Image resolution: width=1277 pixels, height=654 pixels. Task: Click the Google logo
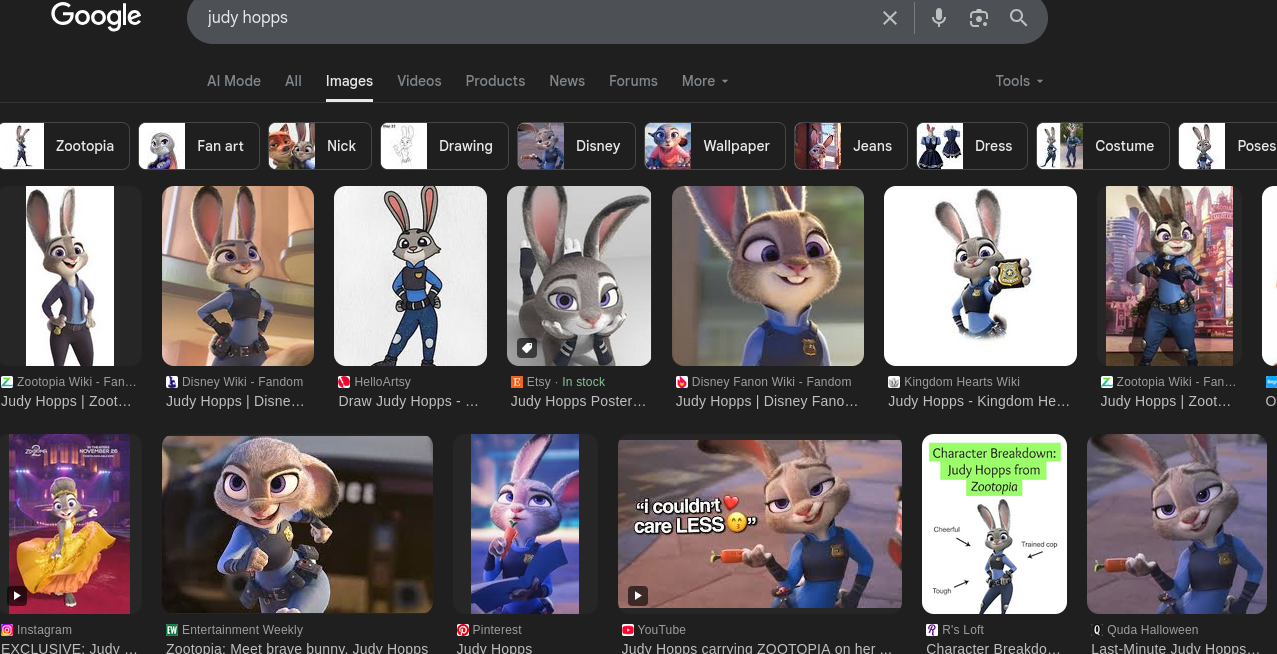(x=96, y=17)
